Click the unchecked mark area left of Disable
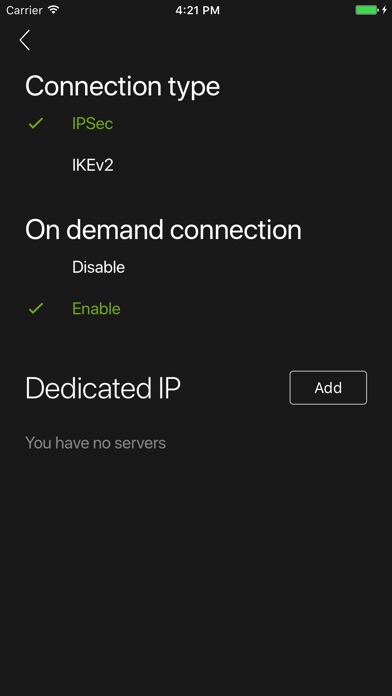The width and height of the screenshot is (392, 696). (x=36, y=267)
